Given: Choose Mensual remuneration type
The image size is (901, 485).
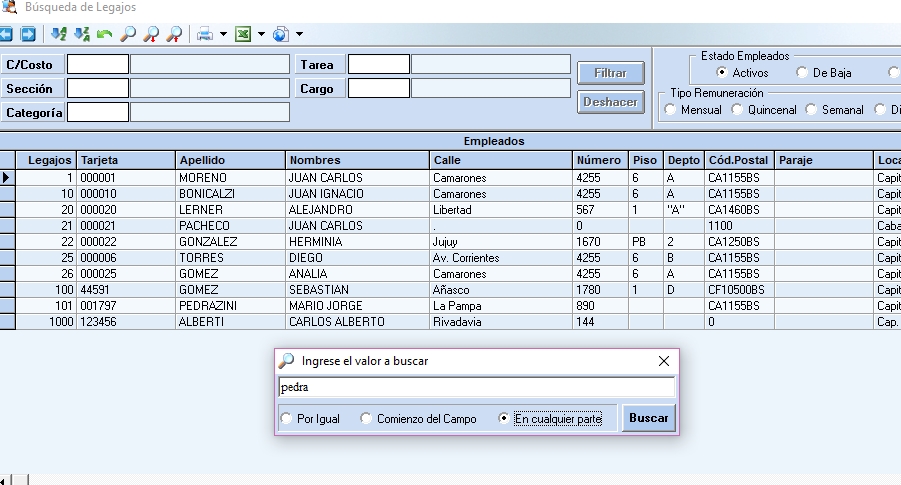Looking at the screenshot, I should point(670,109).
